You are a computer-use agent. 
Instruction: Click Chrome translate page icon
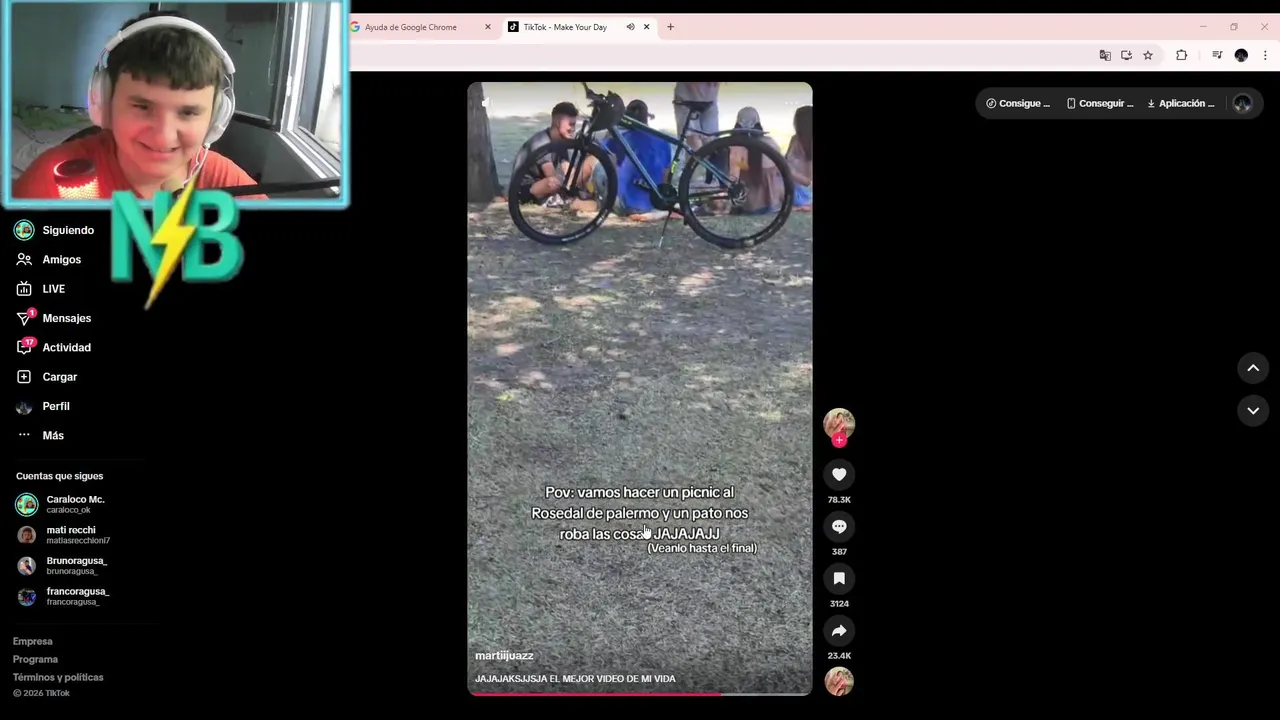point(1105,55)
